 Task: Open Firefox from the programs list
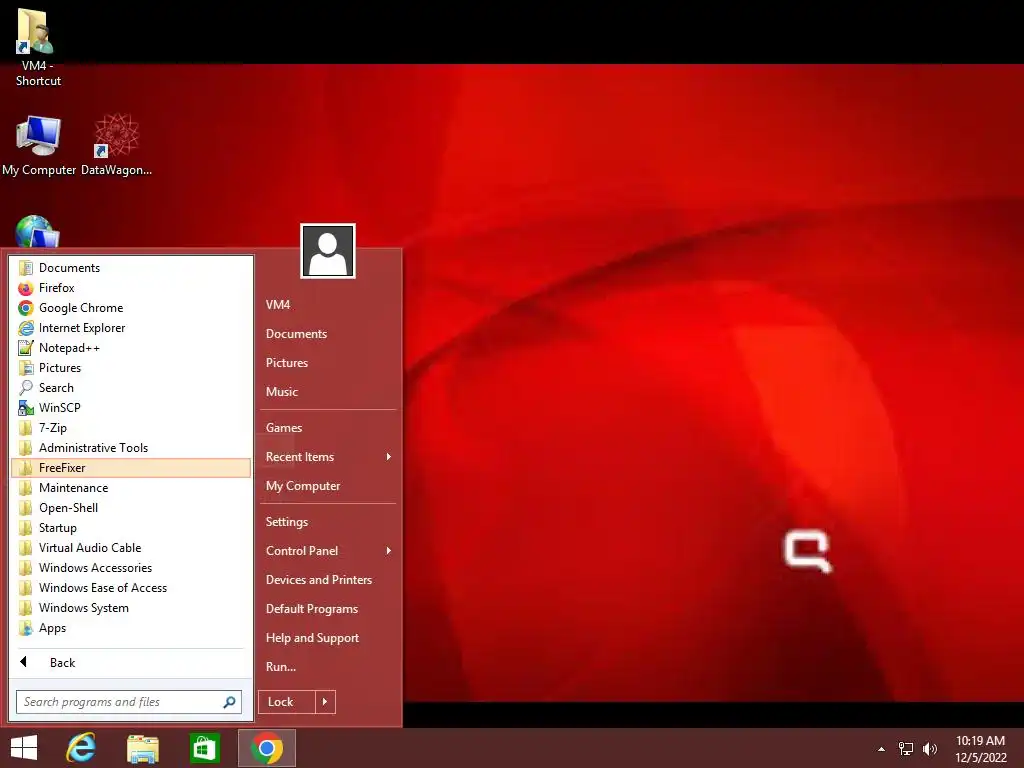pos(131,288)
